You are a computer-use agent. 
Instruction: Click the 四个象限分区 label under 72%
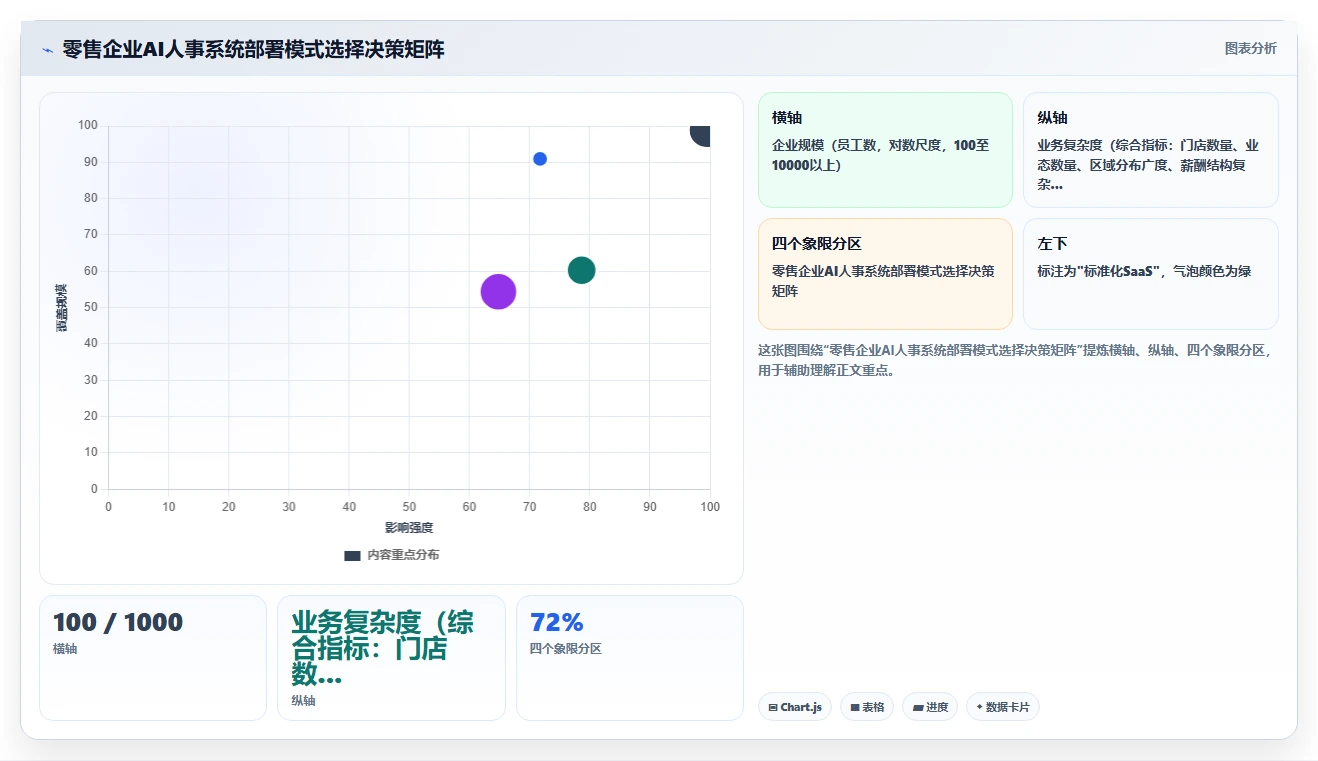[x=566, y=649]
